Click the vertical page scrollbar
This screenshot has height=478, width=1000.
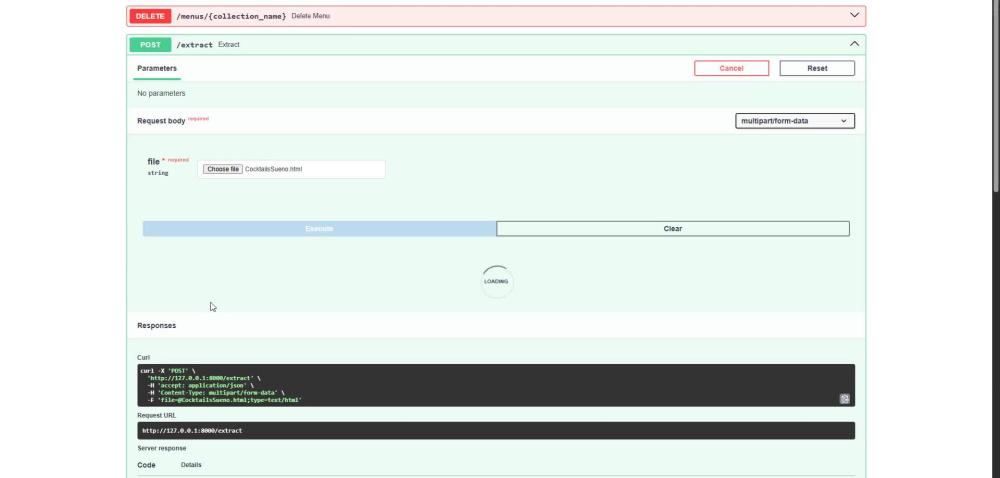coord(996,96)
